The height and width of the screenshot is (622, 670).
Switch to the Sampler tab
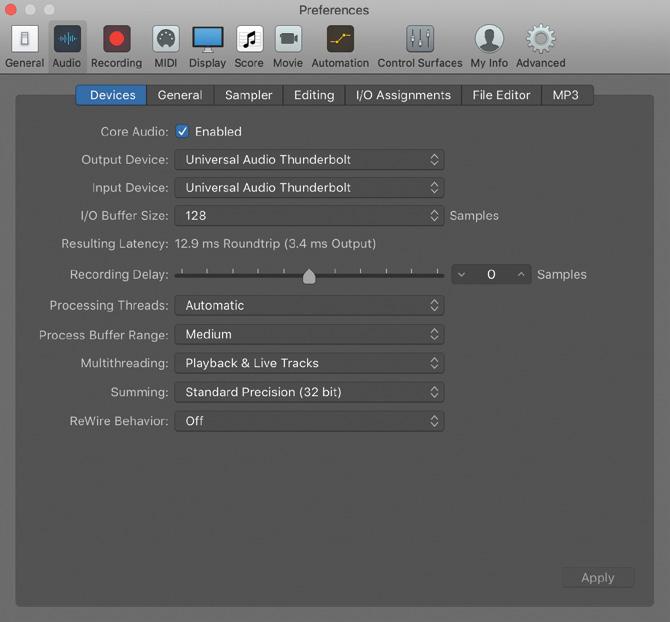click(248, 95)
